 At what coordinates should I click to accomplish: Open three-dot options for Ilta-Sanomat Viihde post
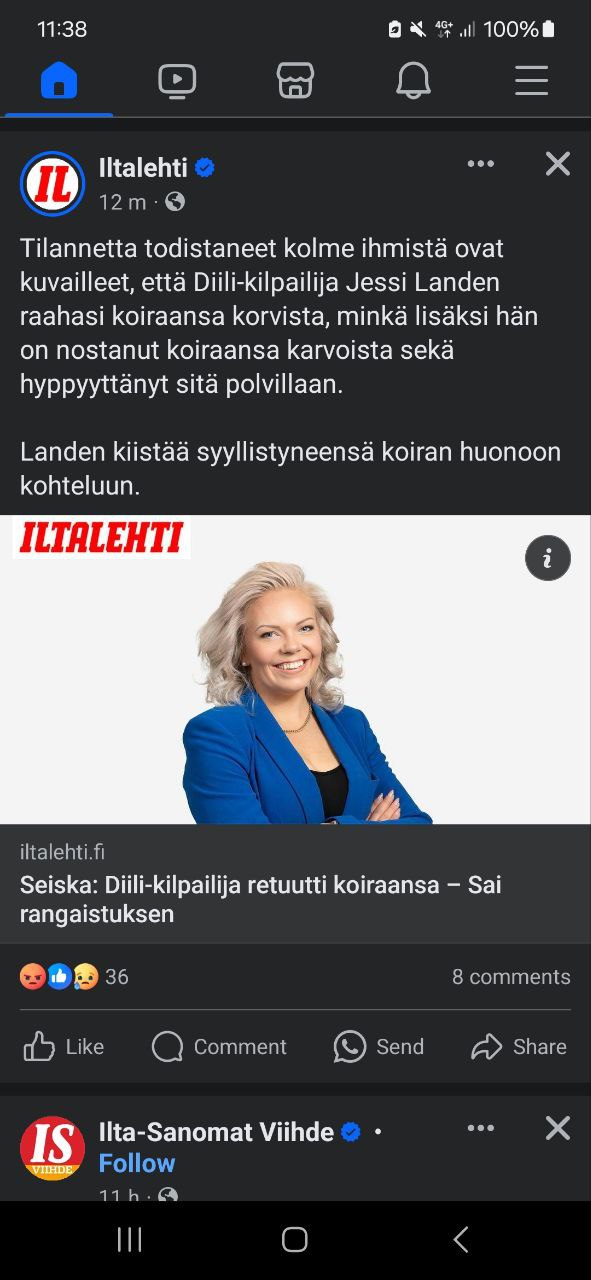481,1129
